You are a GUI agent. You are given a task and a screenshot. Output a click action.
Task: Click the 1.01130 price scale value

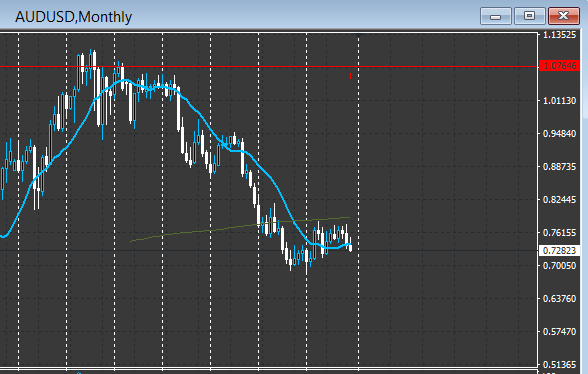pos(560,101)
